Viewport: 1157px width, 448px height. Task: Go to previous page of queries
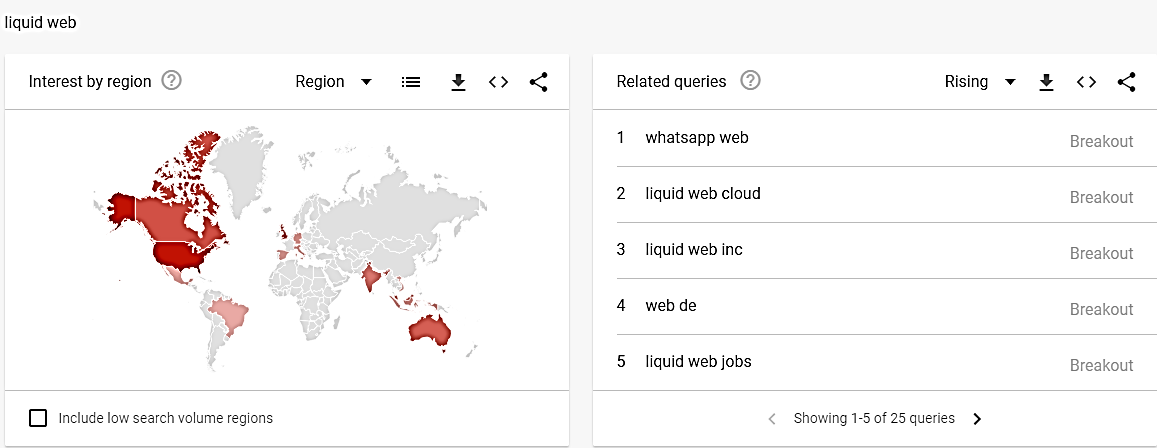pyautogui.click(x=772, y=419)
